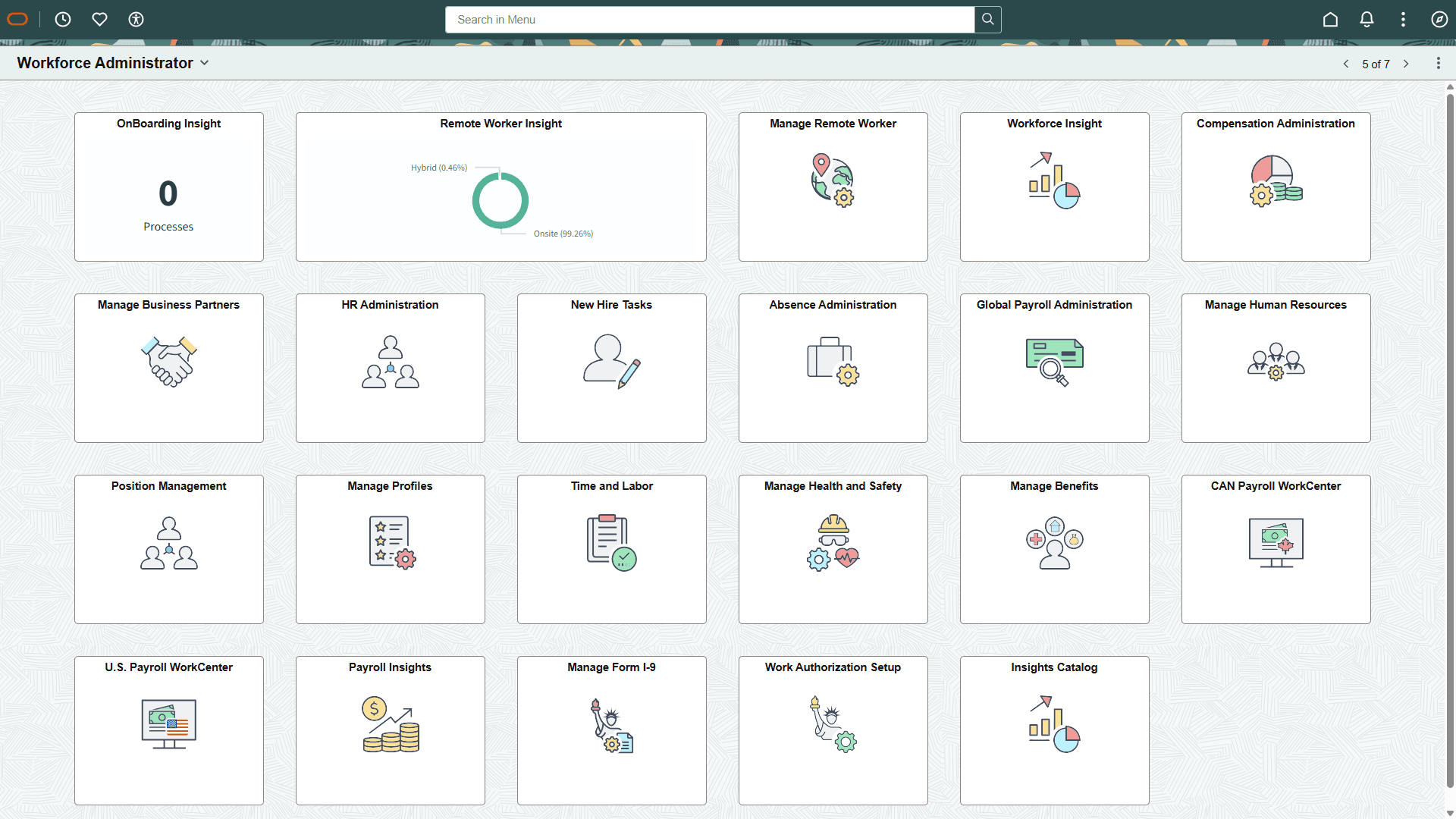
Task: Open the page actions menu on the right
Action: click(x=1439, y=63)
